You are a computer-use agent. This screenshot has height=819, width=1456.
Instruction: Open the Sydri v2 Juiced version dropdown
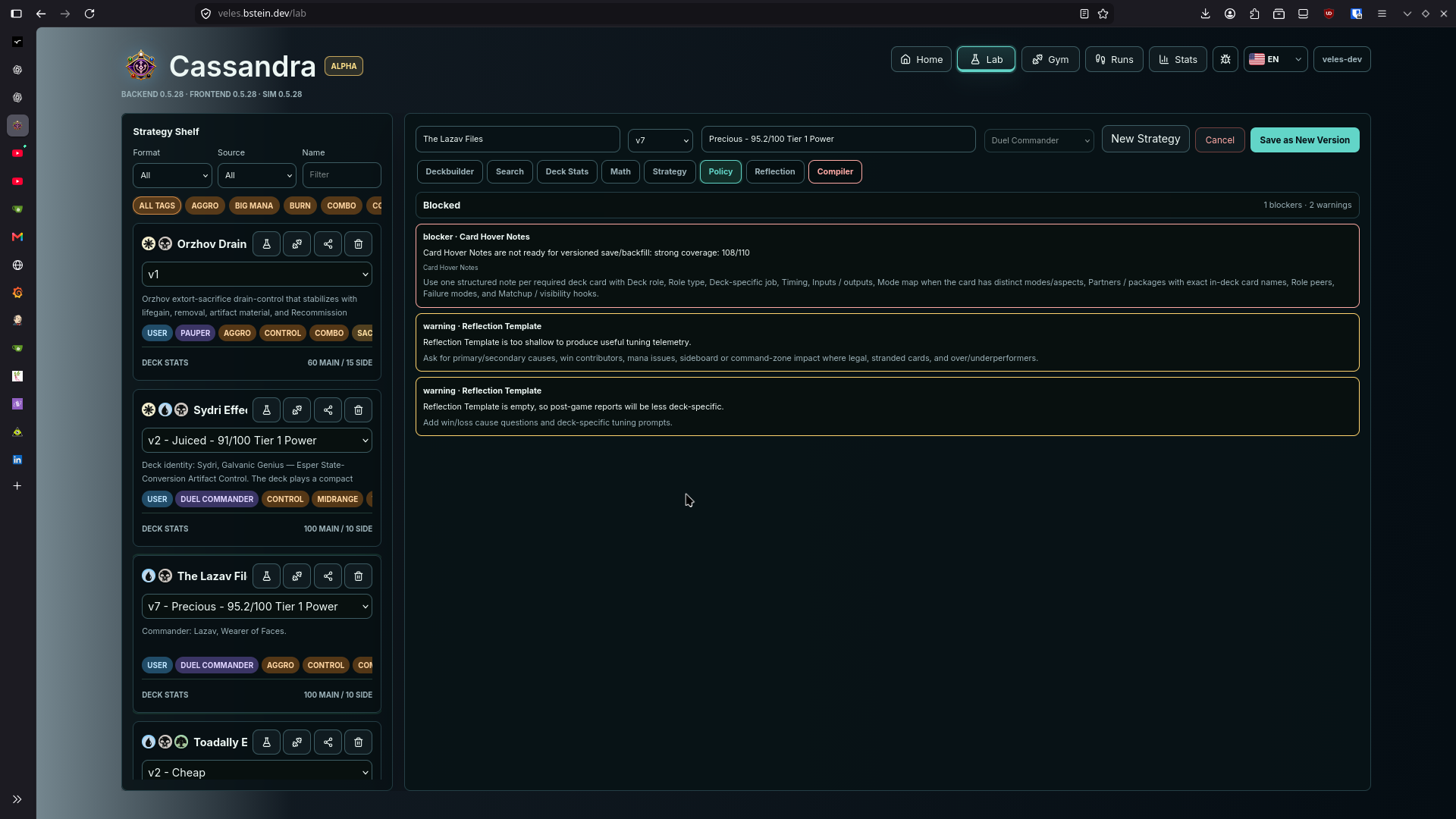(257, 441)
